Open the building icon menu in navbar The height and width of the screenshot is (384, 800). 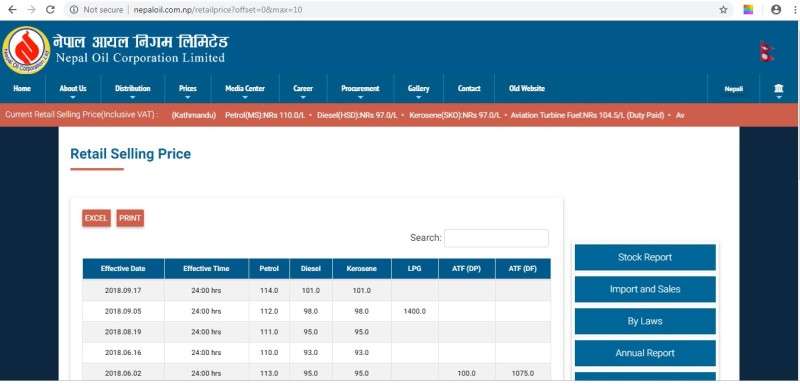coord(779,89)
